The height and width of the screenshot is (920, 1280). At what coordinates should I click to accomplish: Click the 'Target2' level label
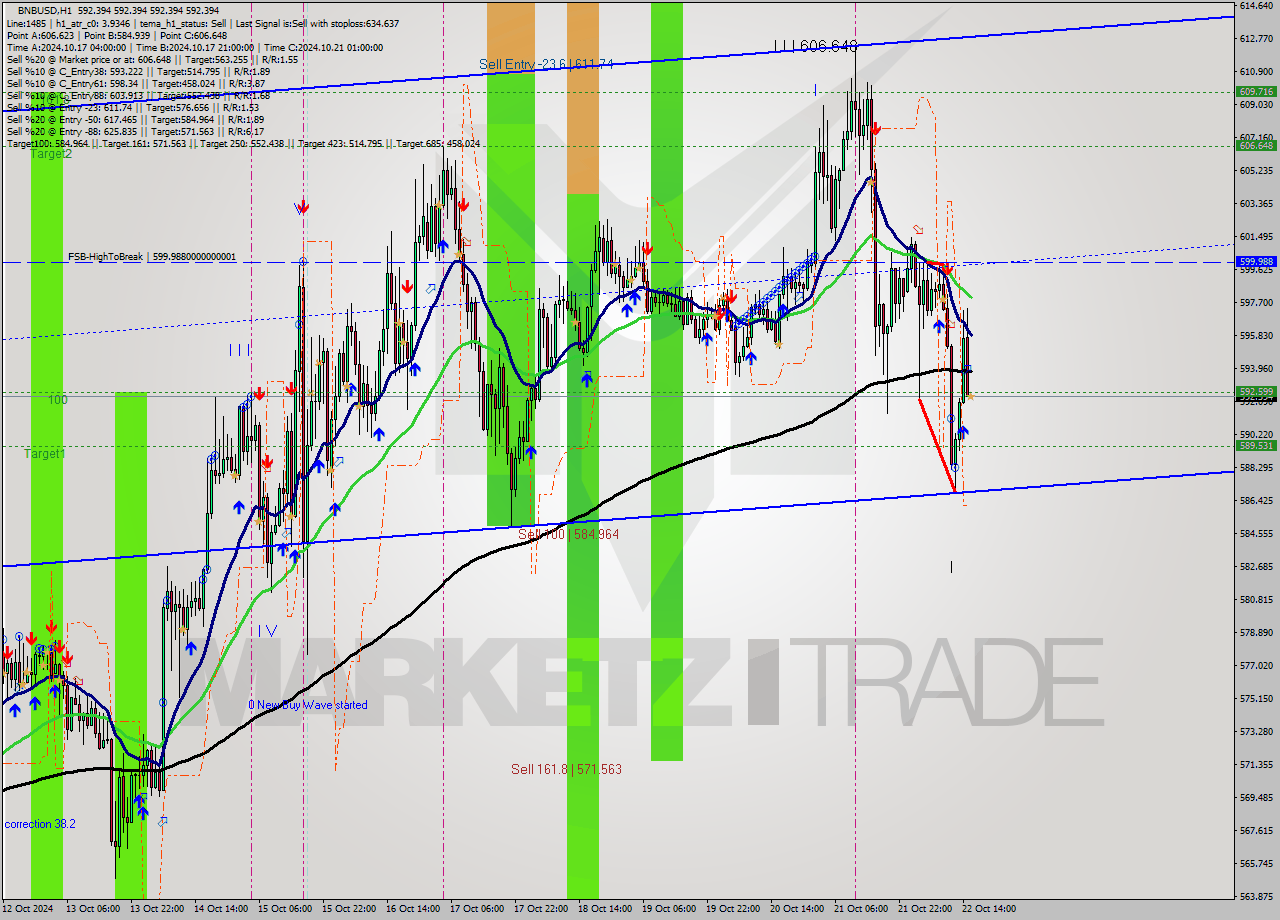pyautogui.click(x=50, y=153)
